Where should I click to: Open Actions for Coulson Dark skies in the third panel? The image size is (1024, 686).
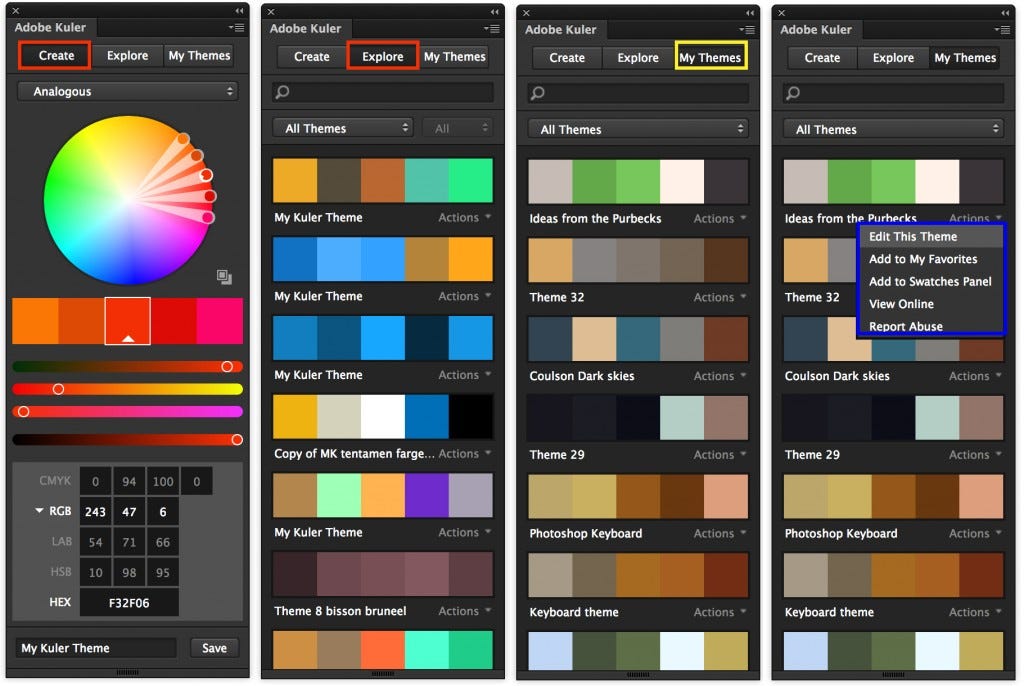click(x=720, y=376)
